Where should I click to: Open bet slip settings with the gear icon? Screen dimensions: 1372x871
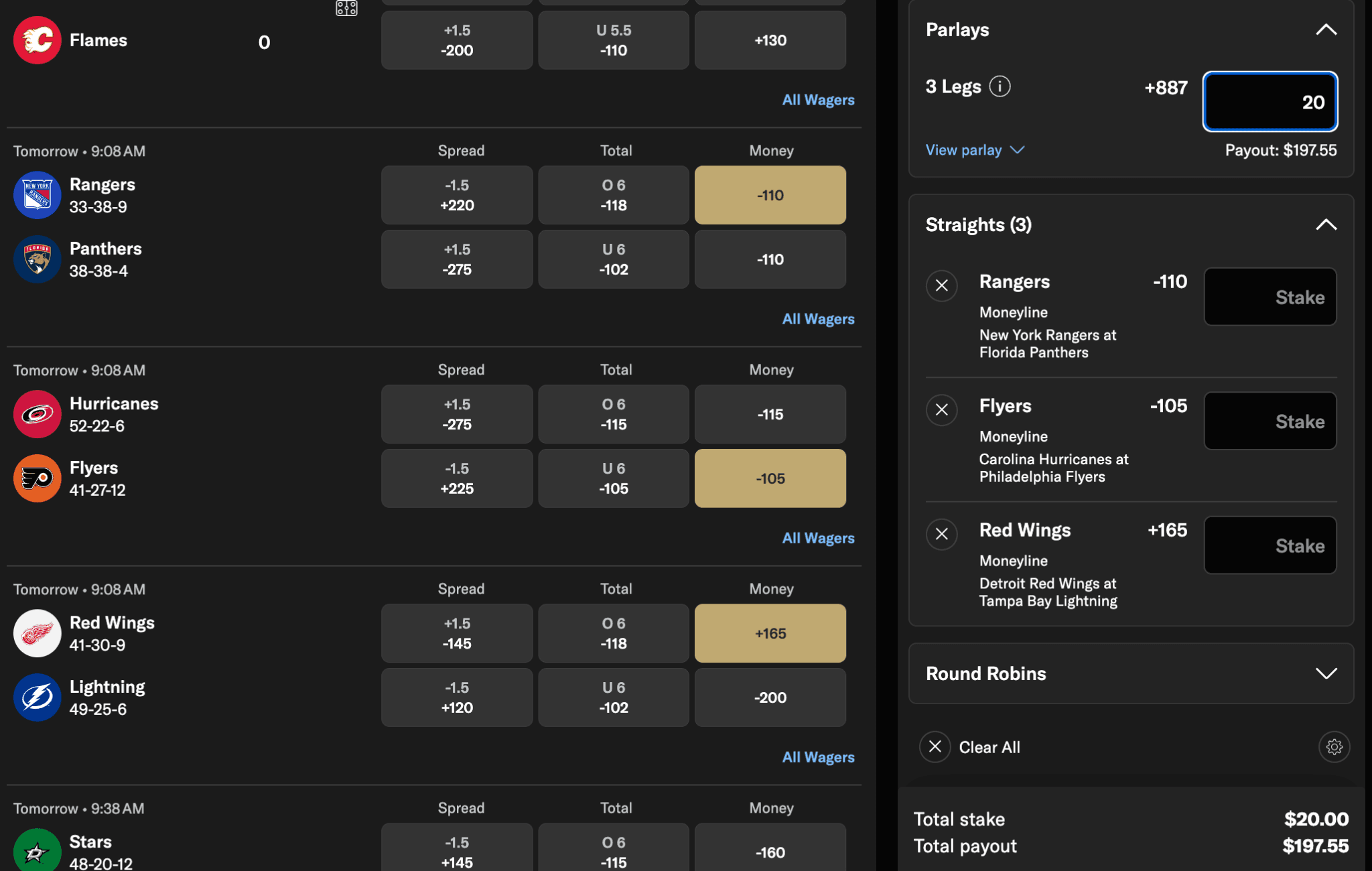[x=1334, y=746]
